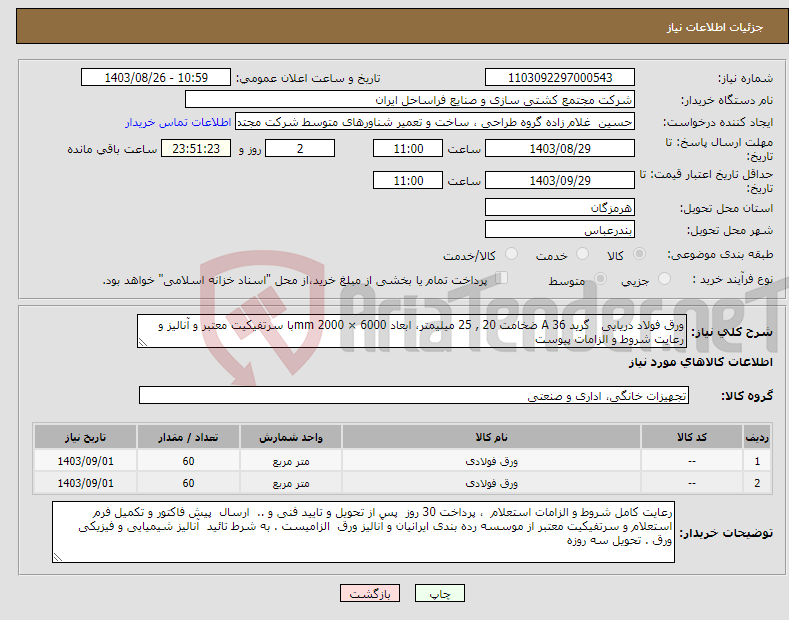Click ورق فولادی in row 1
The height and width of the screenshot is (620, 789).
491,461
